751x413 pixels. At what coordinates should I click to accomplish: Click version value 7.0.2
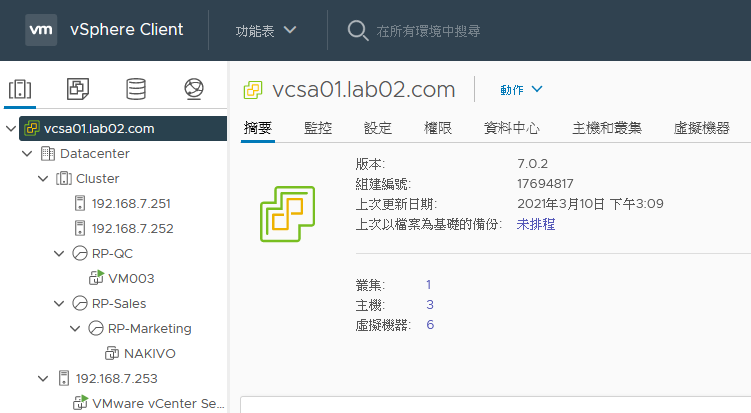532,164
